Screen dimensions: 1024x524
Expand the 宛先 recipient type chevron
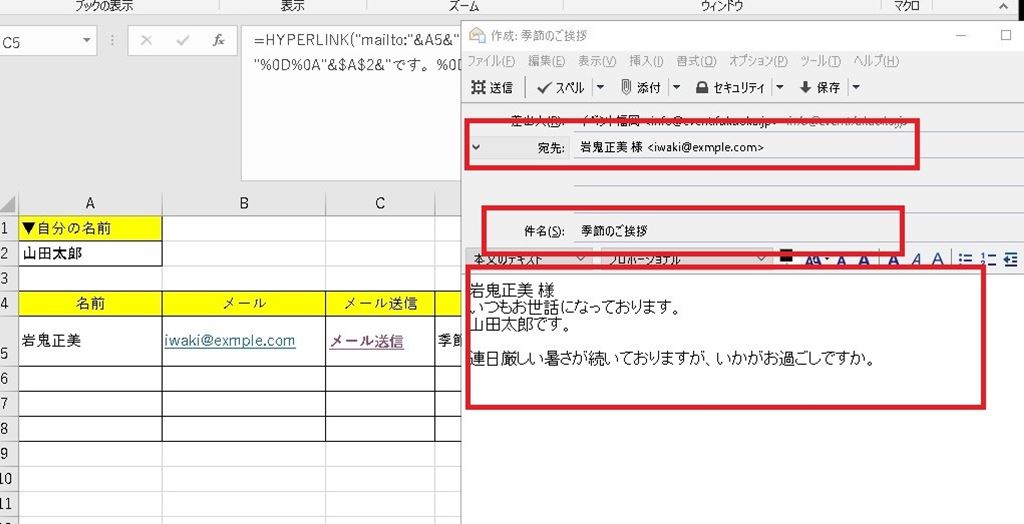click(x=476, y=147)
